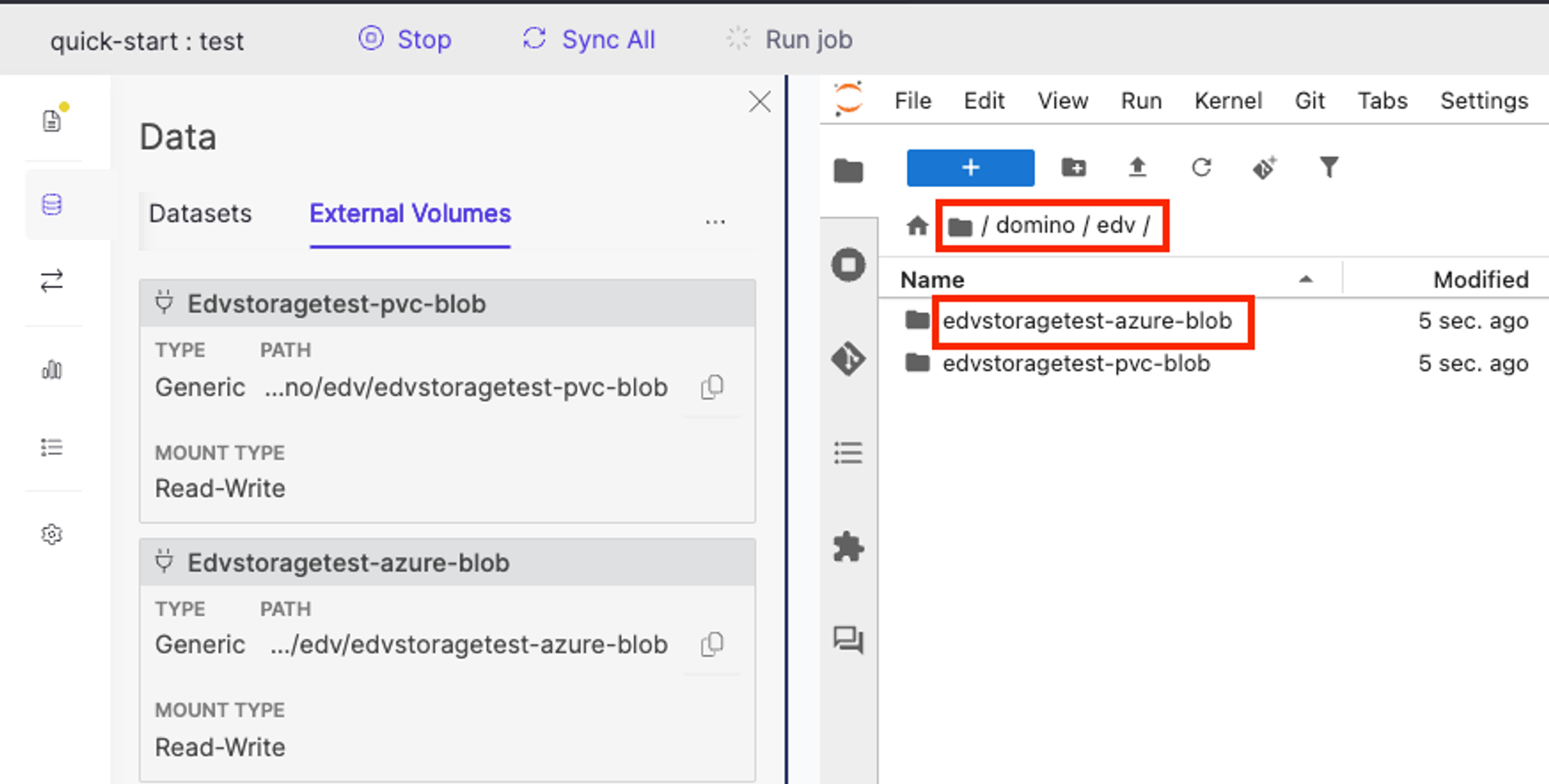Open the settings gear icon in sidebar

pyautogui.click(x=52, y=534)
